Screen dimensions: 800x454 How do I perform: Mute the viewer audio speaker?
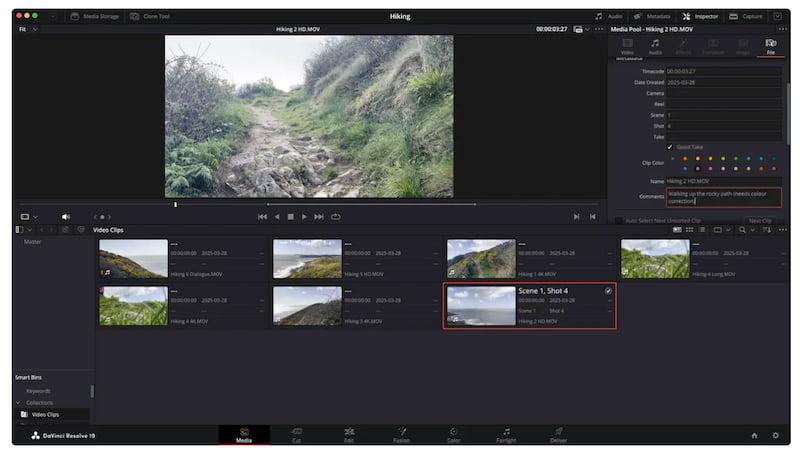tap(66, 217)
